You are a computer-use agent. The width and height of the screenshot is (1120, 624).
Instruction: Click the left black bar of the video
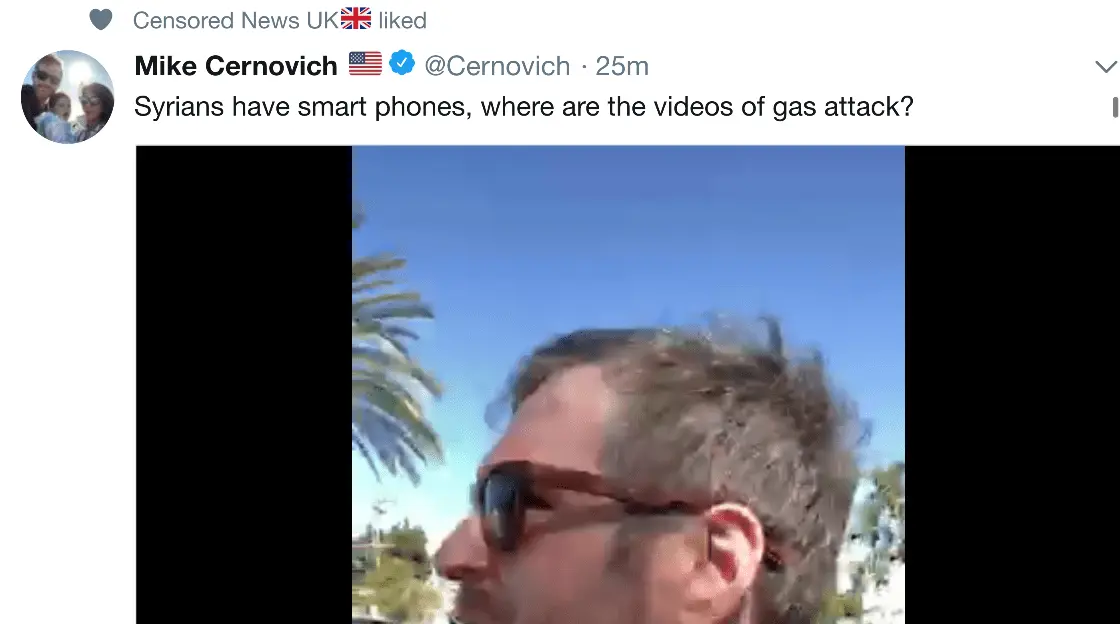click(x=244, y=385)
